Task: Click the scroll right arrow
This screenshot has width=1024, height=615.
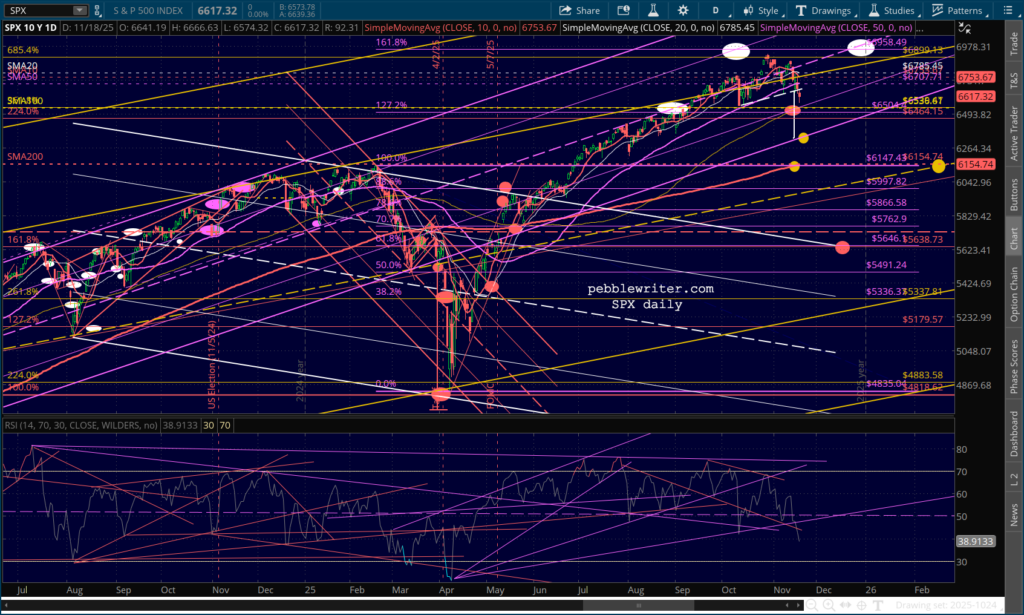Action: click(798, 605)
